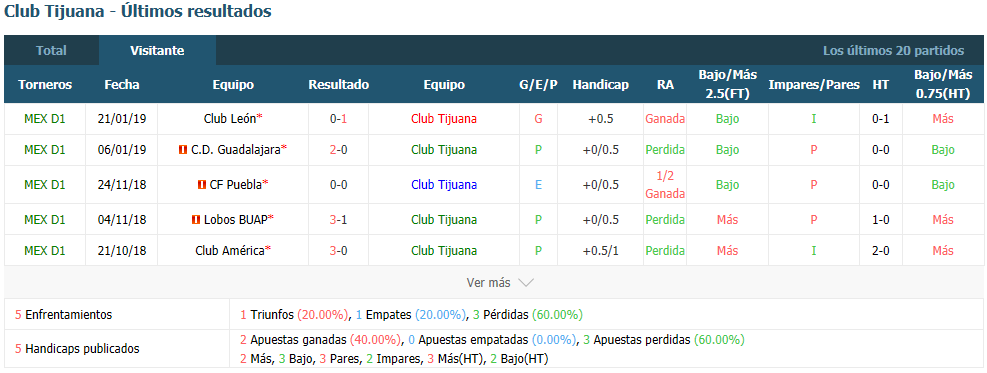Select the Visitante tab
Image resolution: width=987 pixels, height=373 pixels.
click(x=157, y=51)
